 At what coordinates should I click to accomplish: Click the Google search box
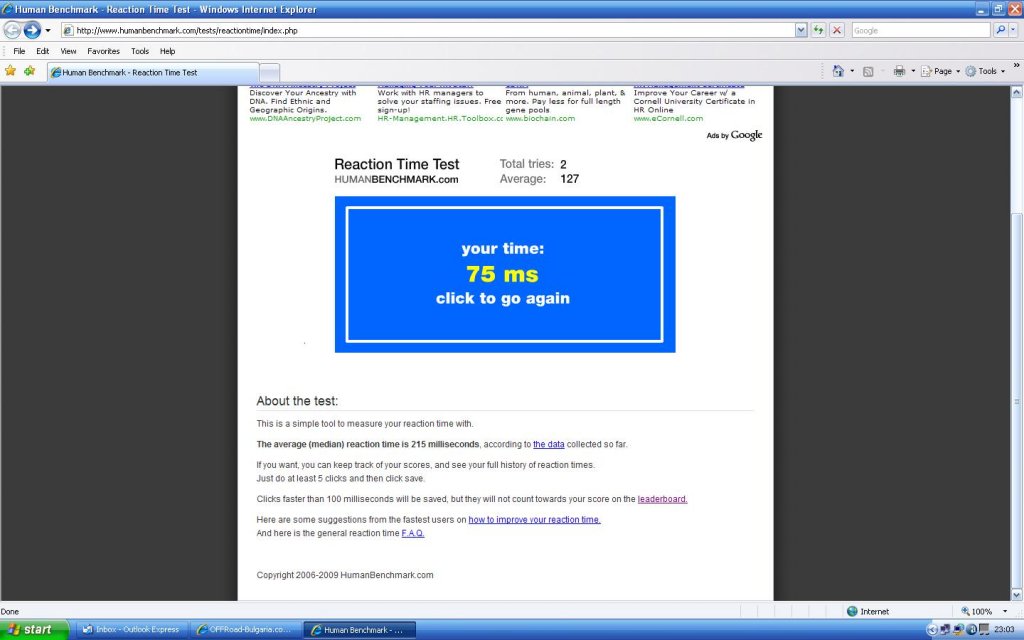921,30
